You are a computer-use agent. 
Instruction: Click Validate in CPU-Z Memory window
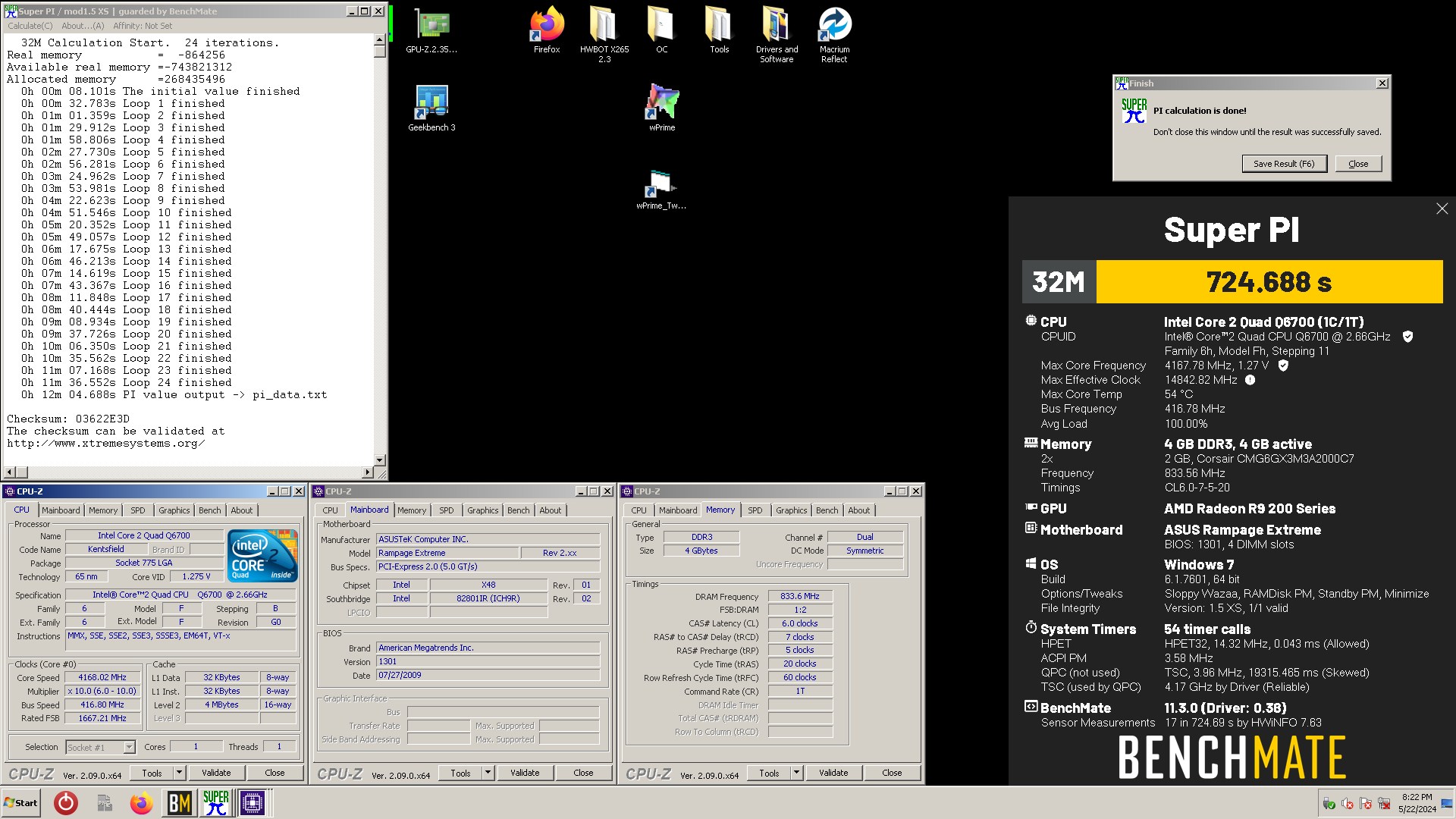[x=833, y=773]
